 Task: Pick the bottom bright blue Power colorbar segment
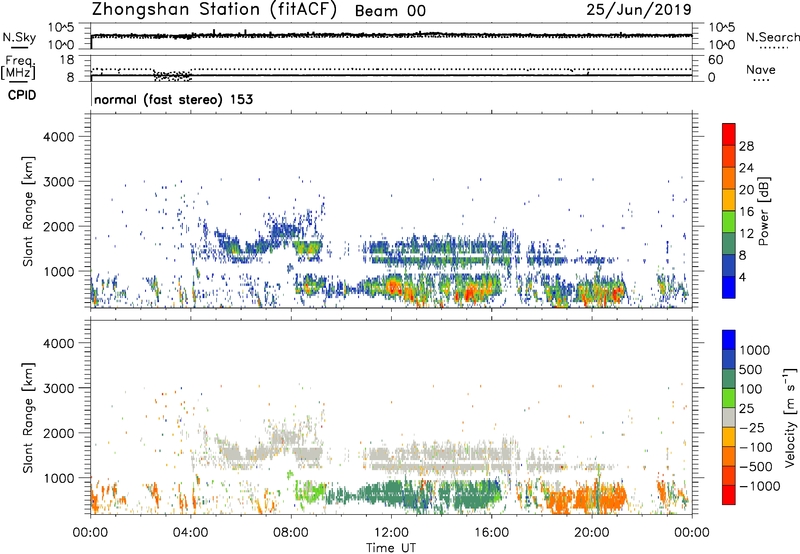tap(729, 287)
